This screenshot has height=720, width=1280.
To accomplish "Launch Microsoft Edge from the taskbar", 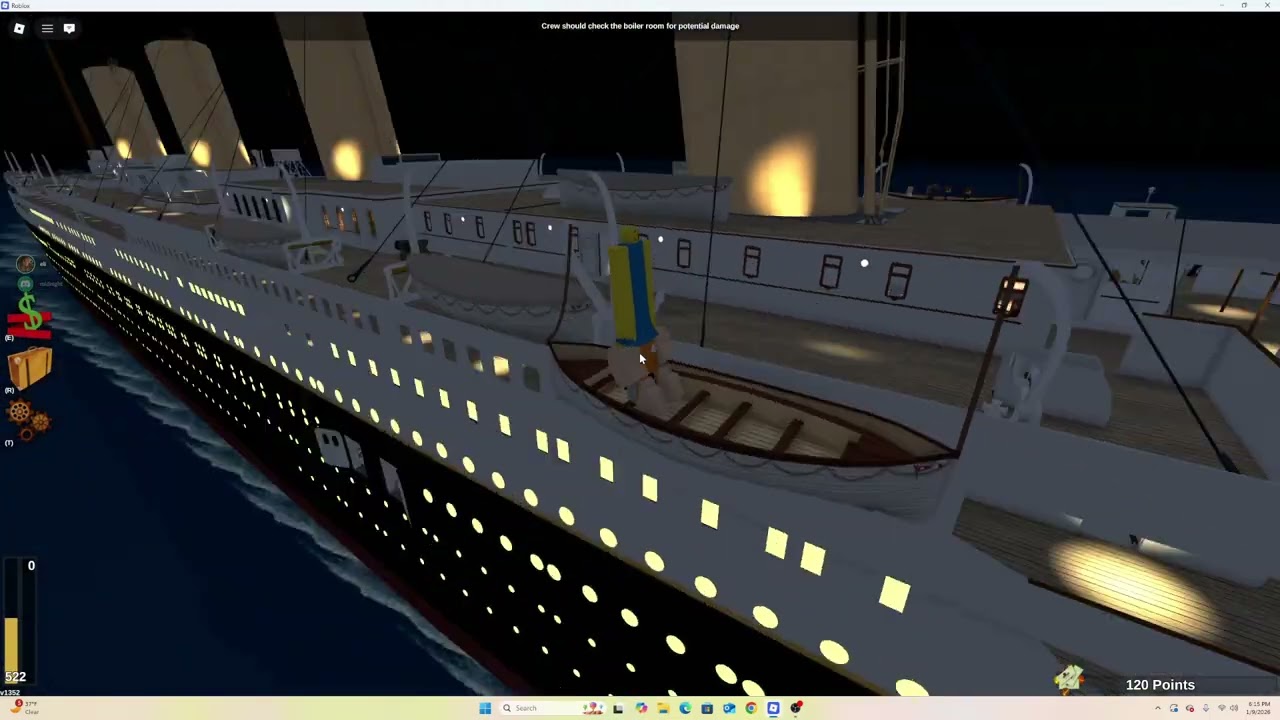I will (x=685, y=708).
